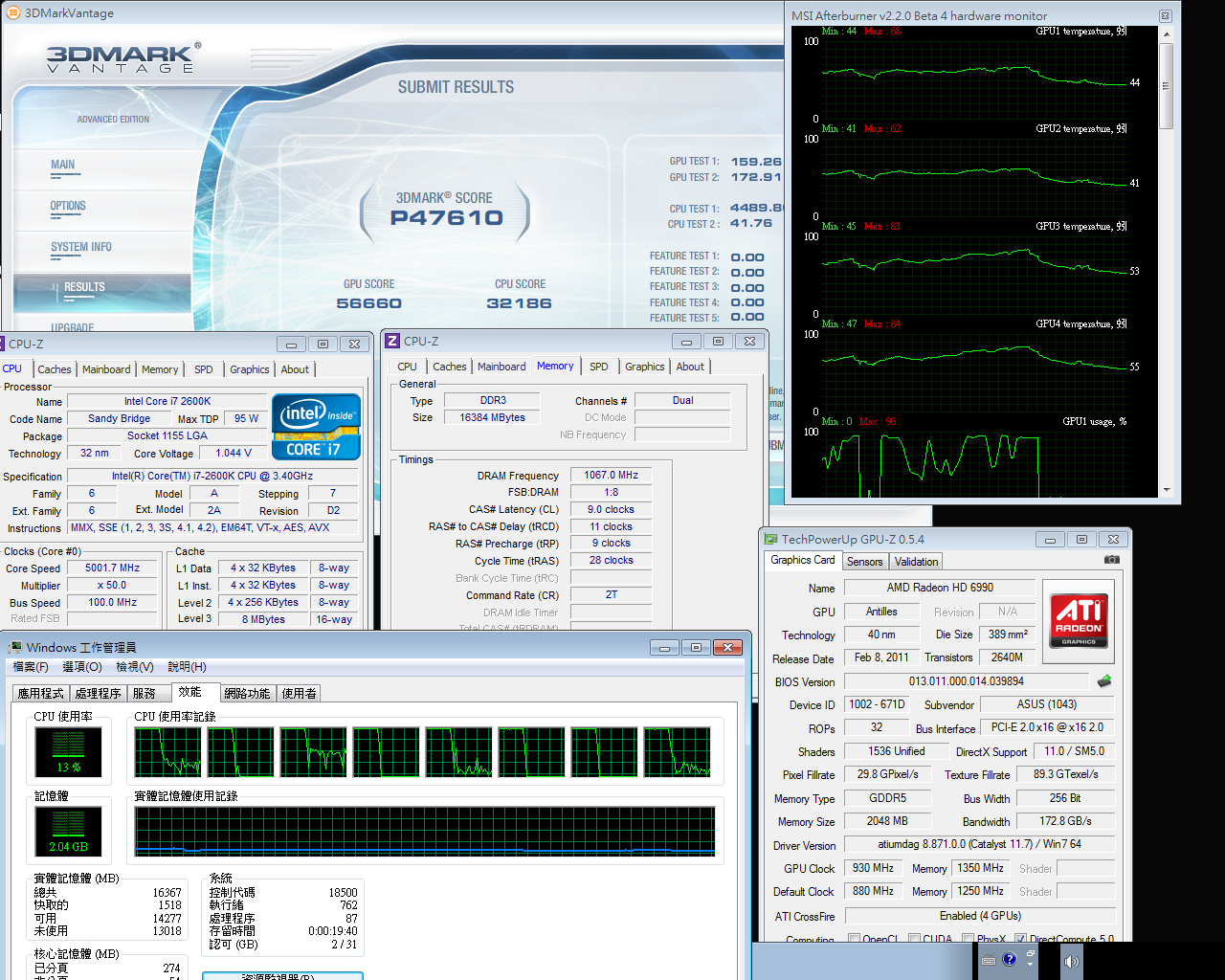Click the 3DMarkVantage title bar icon
Image resolution: width=1225 pixels, height=980 pixels.
click(x=13, y=12)
